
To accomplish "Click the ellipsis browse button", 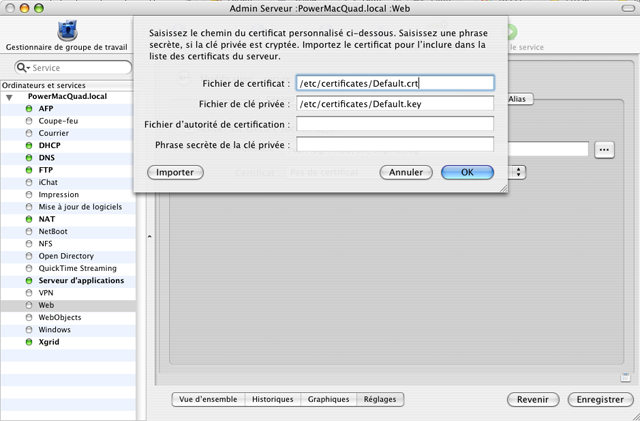I will tap(604, 149).
